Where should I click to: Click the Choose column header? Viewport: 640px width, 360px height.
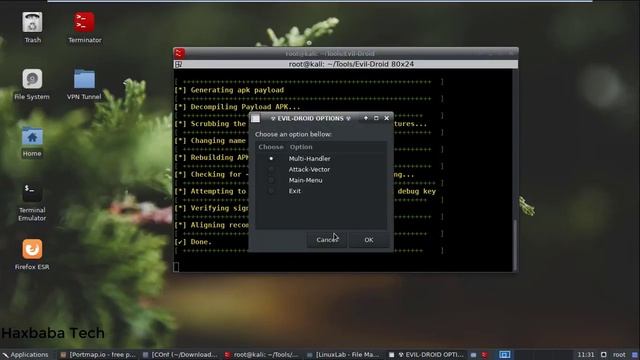click(271, 147)
